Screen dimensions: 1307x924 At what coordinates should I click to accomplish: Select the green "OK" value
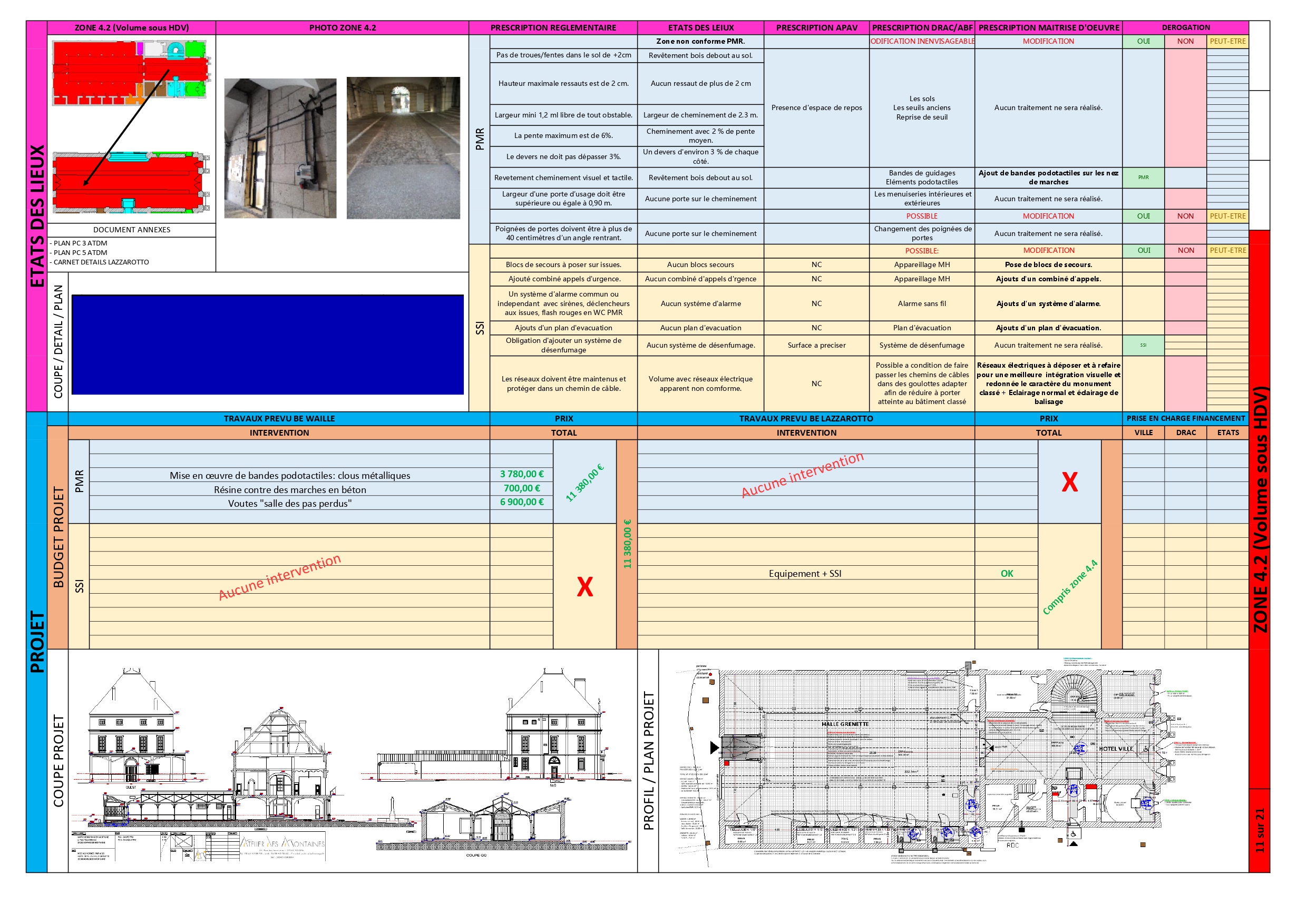click(1007, 574)
